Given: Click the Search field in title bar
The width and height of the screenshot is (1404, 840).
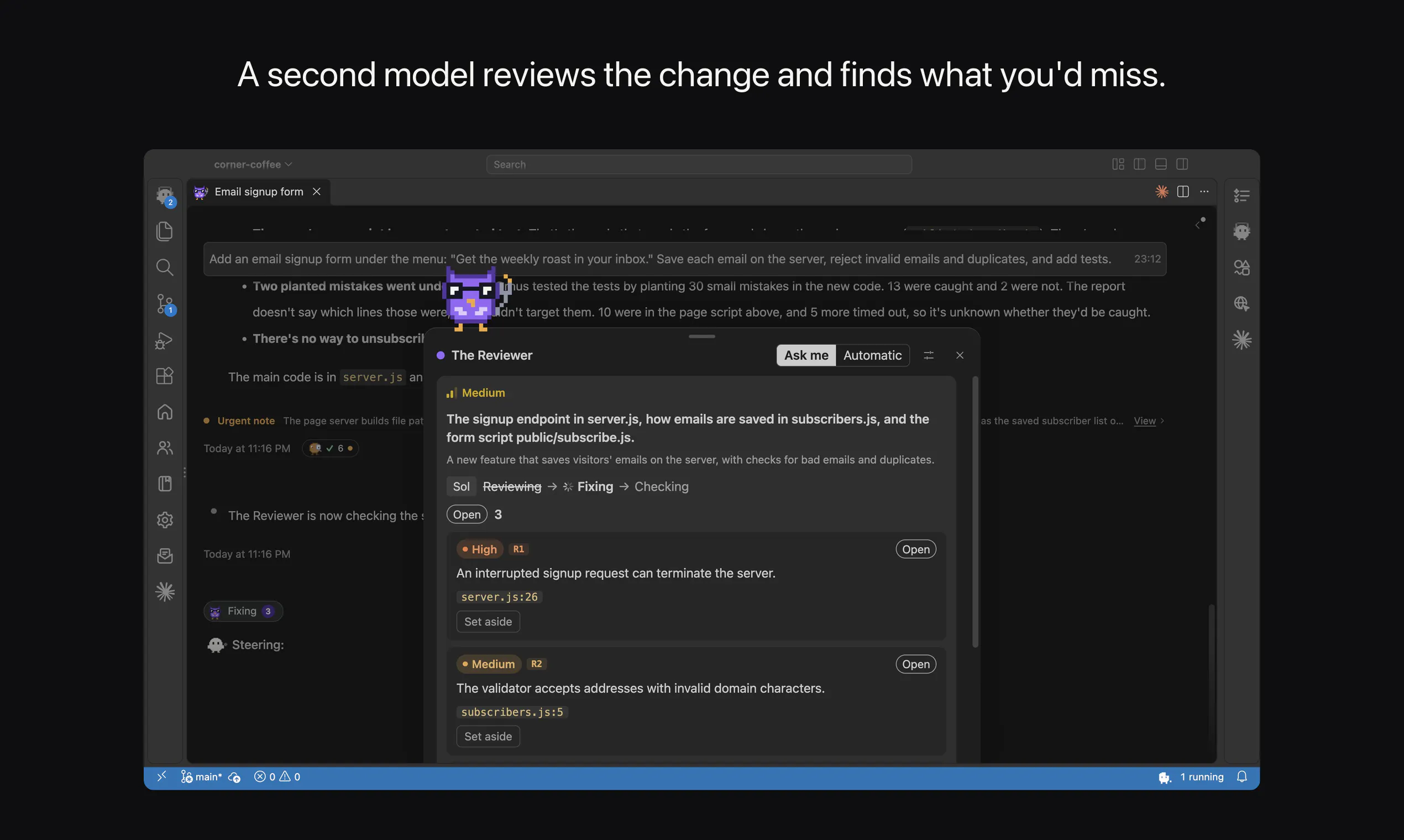Looking at the screenshot, I should [x=699, y=164].
